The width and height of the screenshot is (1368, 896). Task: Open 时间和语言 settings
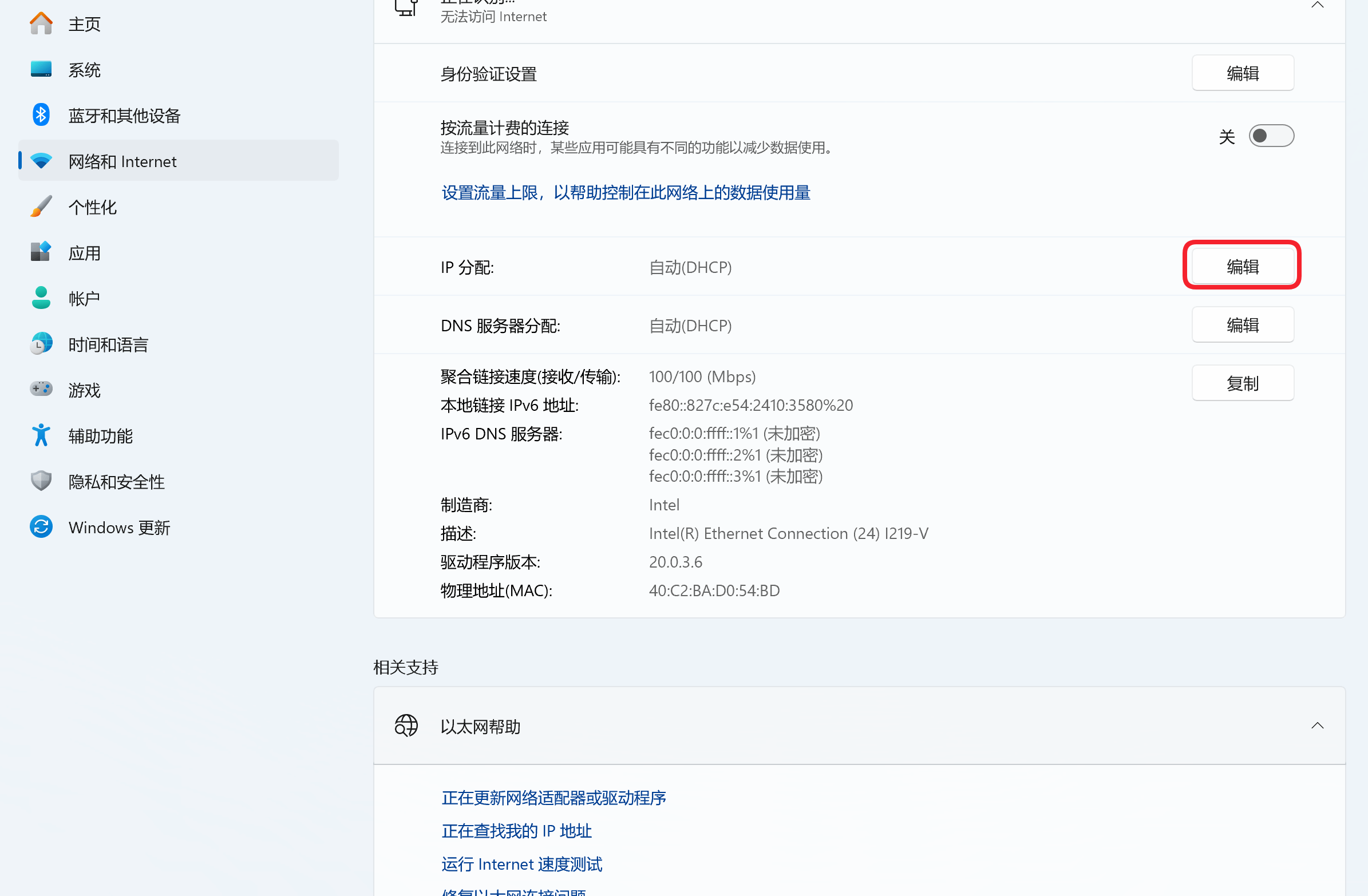tap(108, 344)
